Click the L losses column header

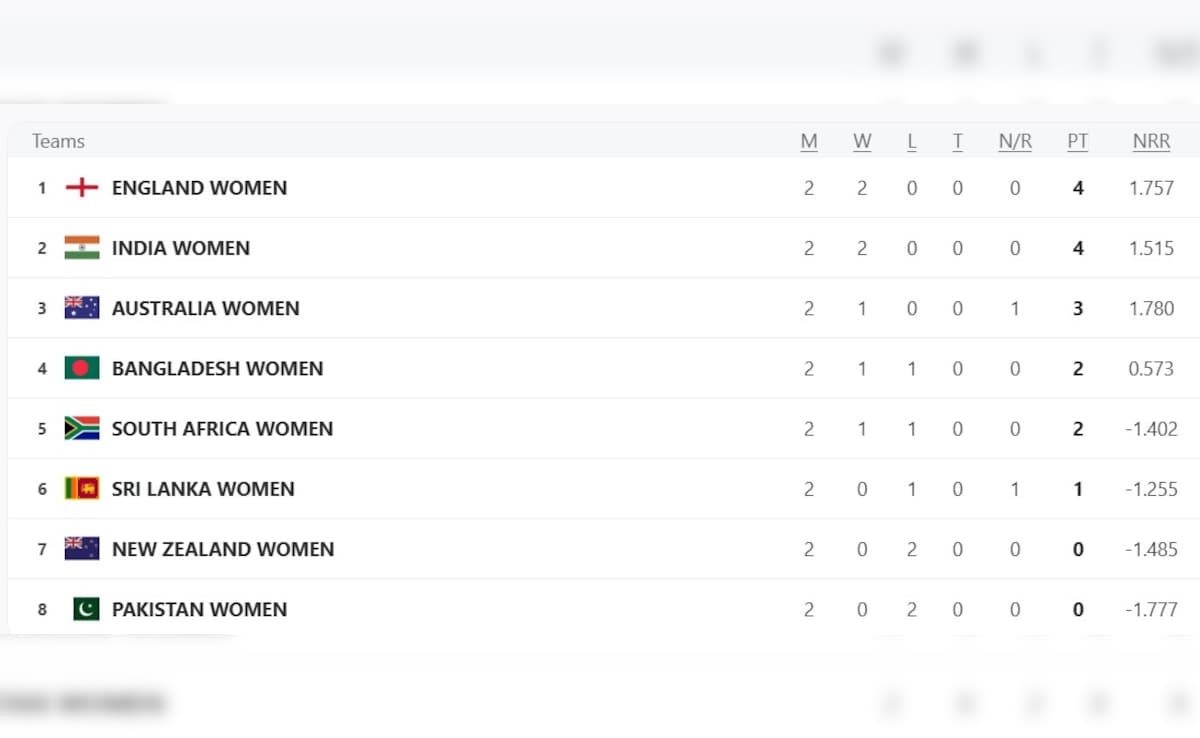(x=912, y=142)
